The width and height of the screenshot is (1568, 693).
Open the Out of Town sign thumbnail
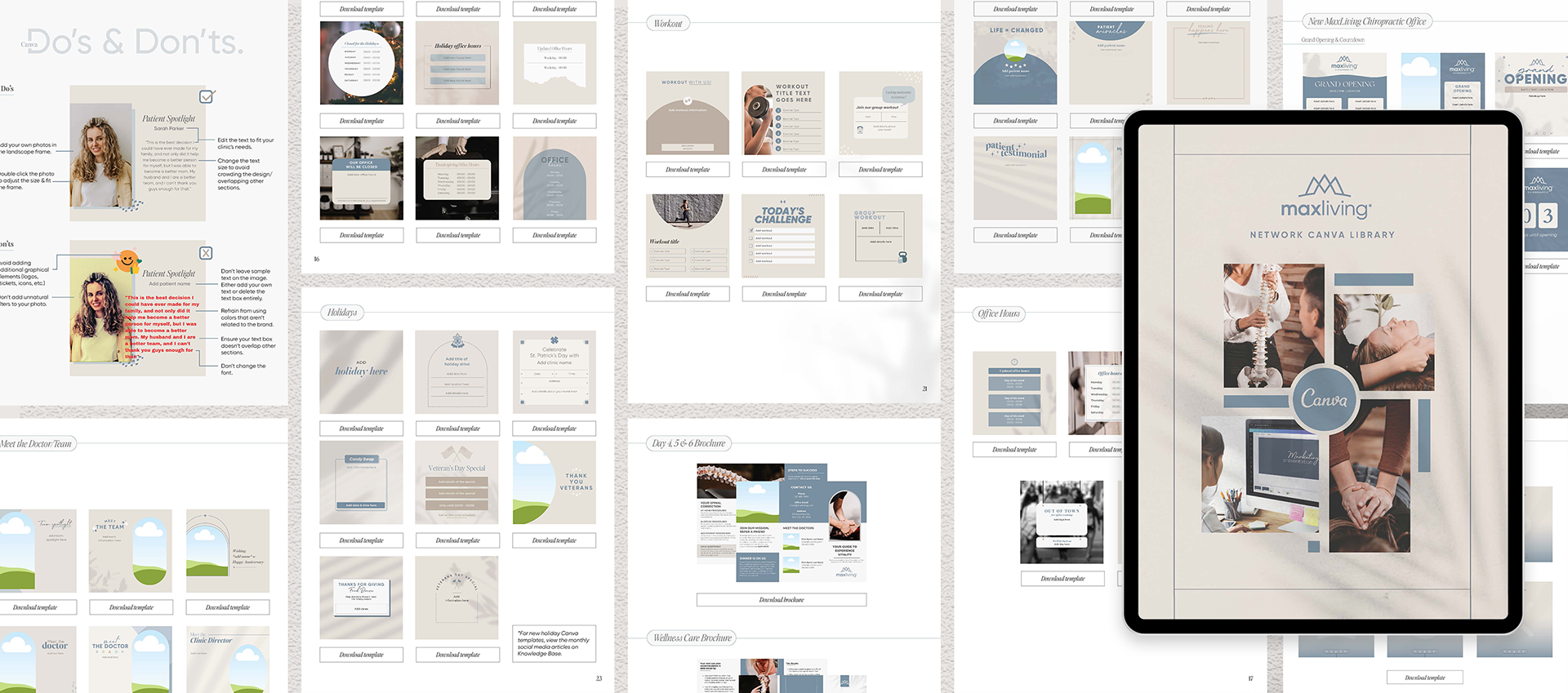1062,522
